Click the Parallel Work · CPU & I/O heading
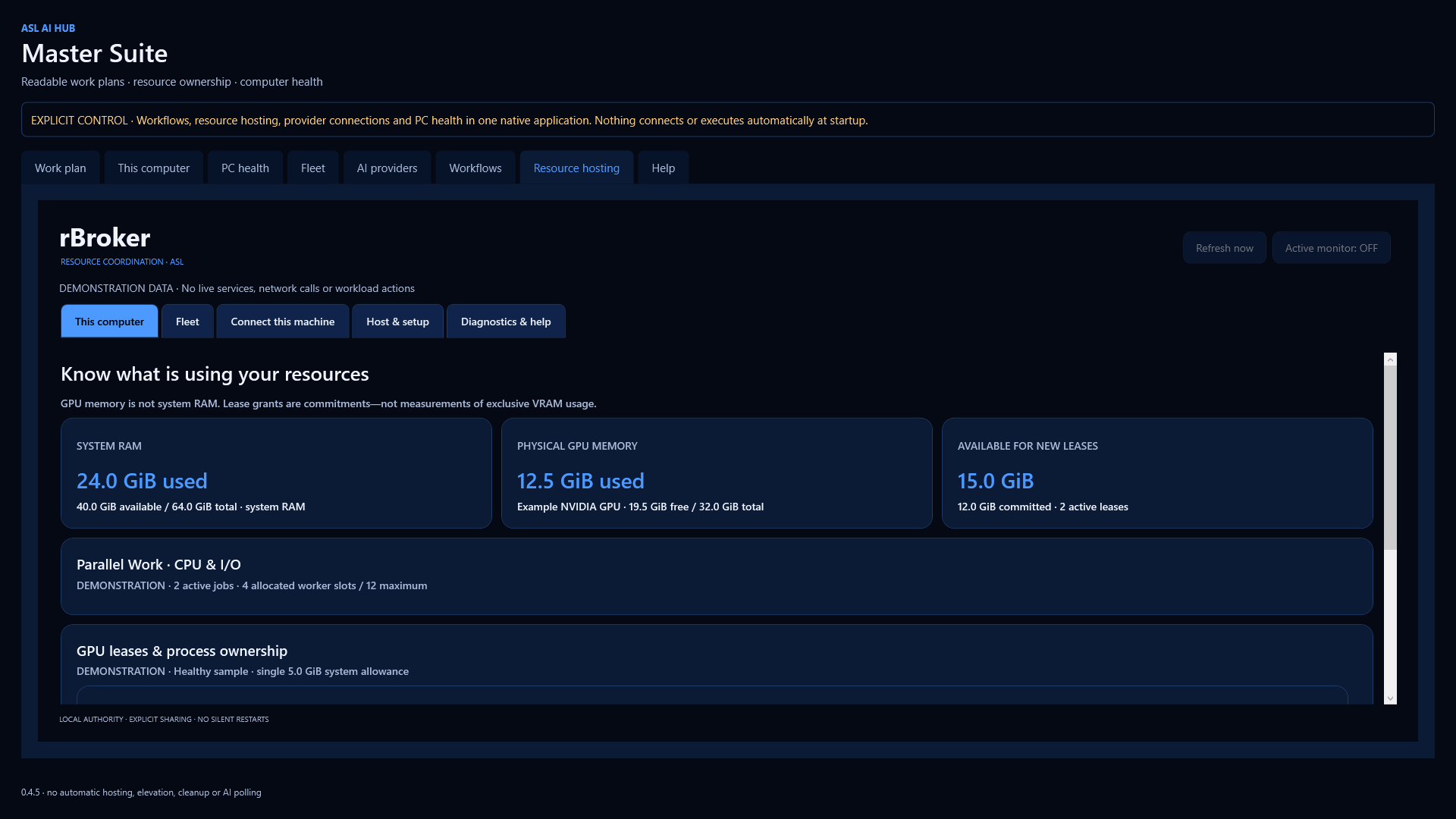Image resolution: width=1456 pixels, height=819 pixels. 158,564
